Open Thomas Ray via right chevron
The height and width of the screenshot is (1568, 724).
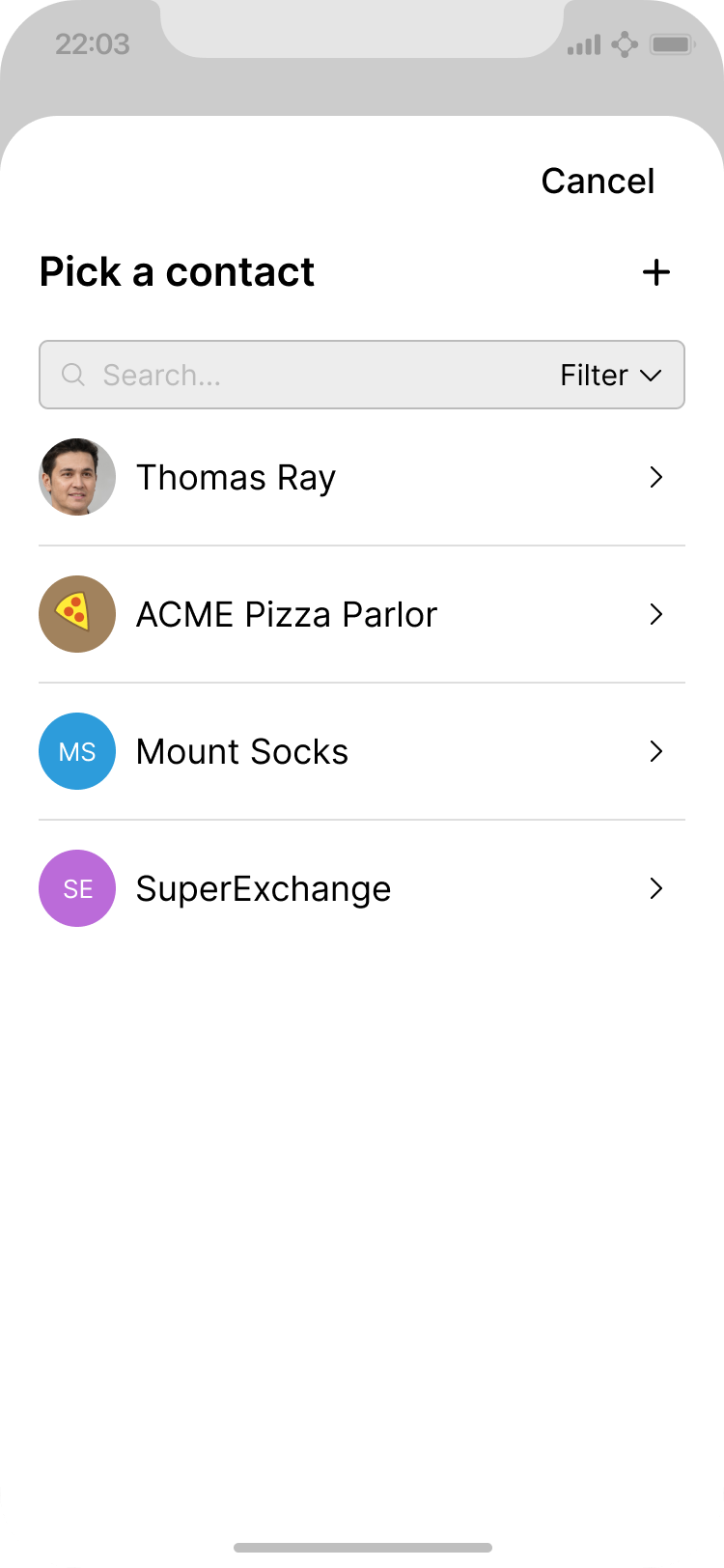point(656,477)
